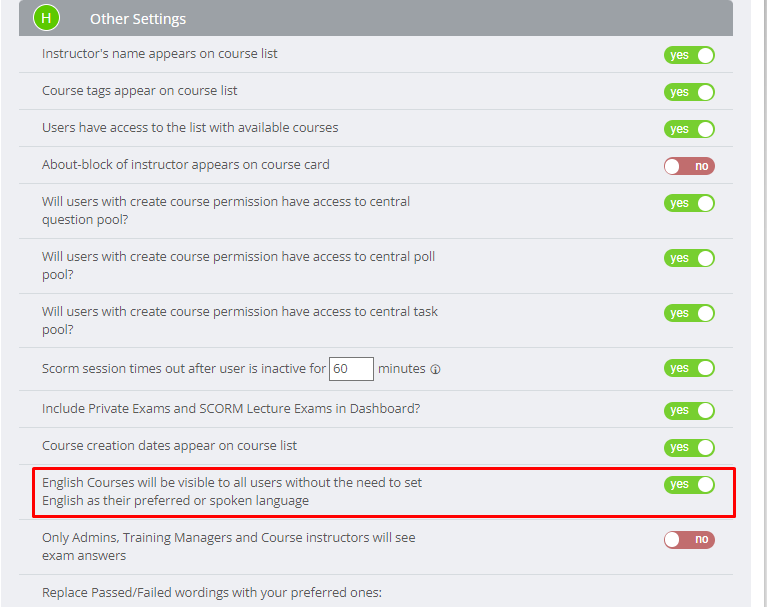Turn off users' access to available courses list
767x607 pixels.
[689, 129]
